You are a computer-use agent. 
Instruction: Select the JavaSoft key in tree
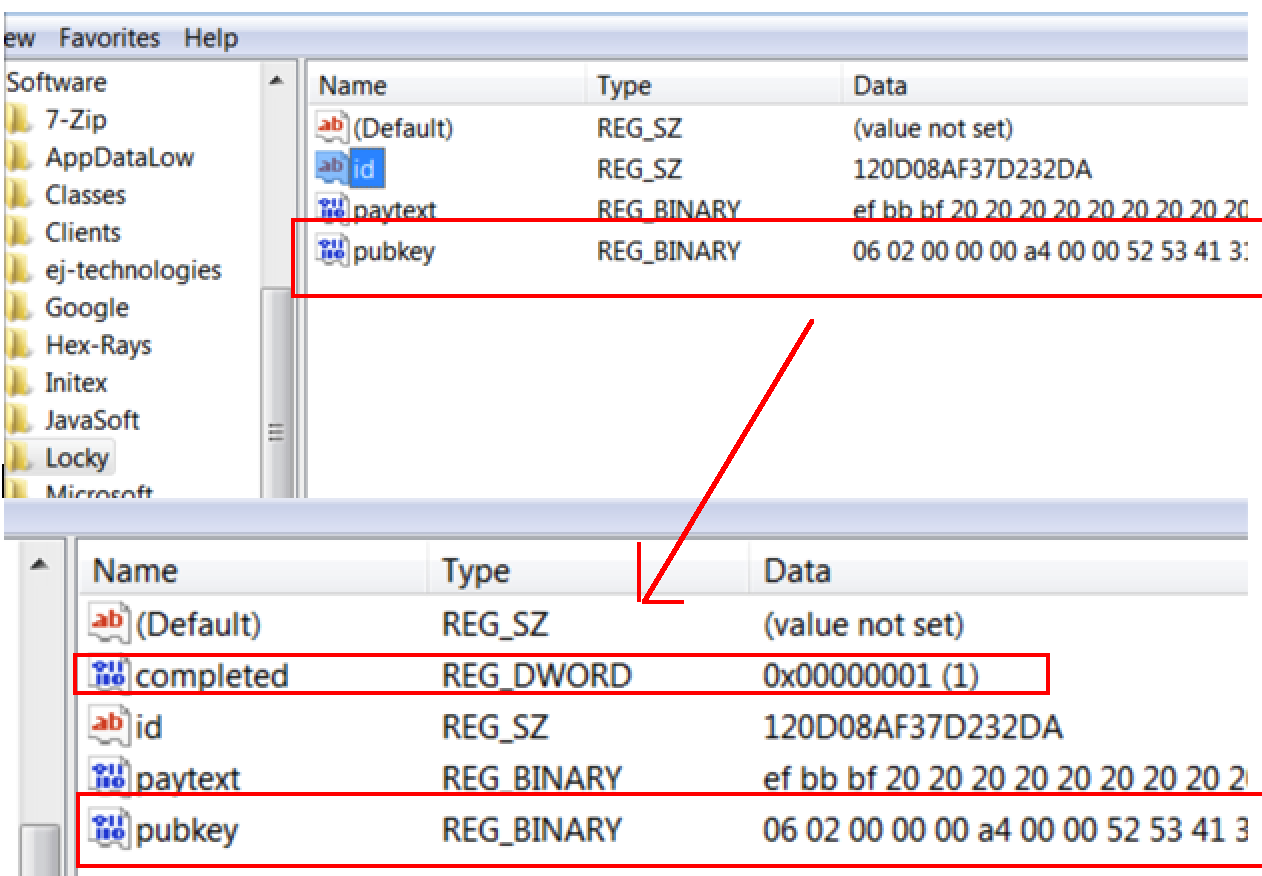point(92,420)
